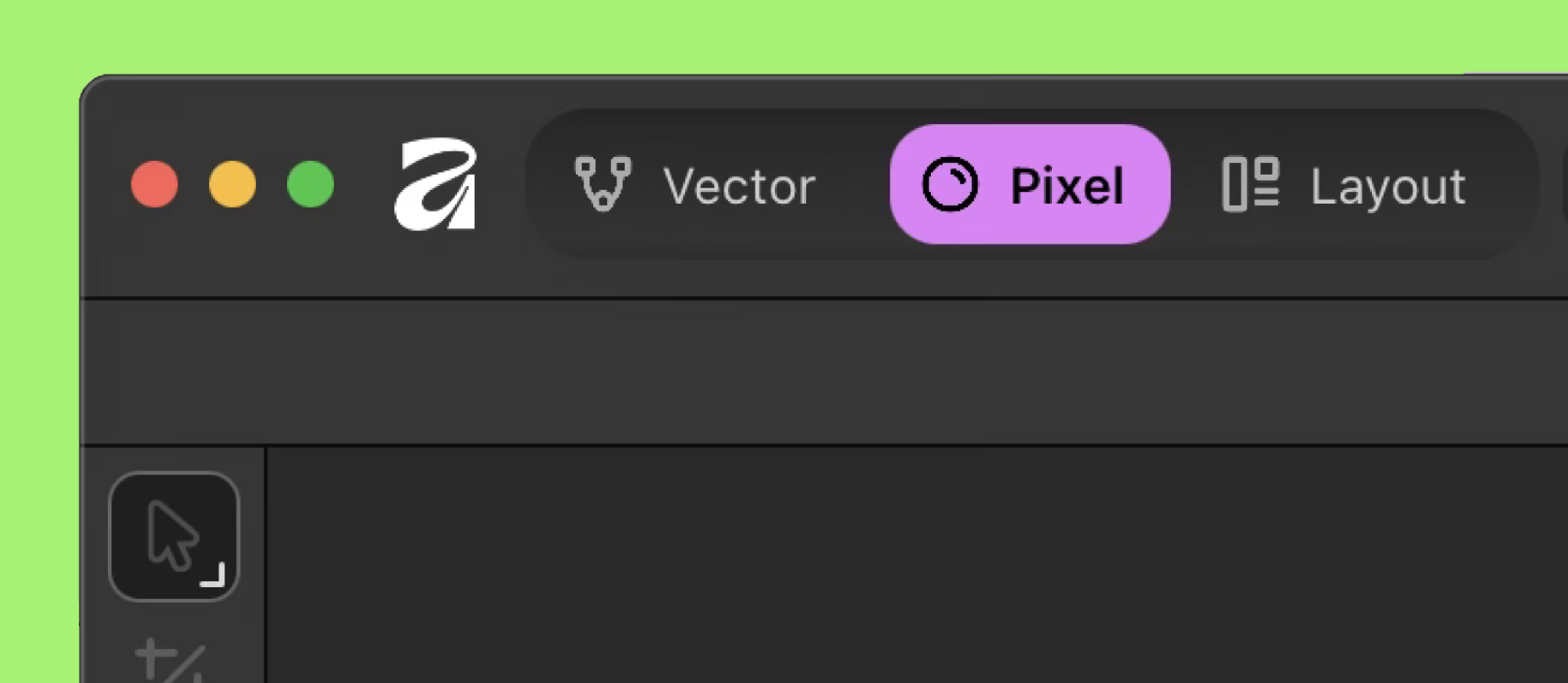Click the title bar gap right of Affinity logo
The height and width of the screenshot is (683, 1568).
click(501, 185)
